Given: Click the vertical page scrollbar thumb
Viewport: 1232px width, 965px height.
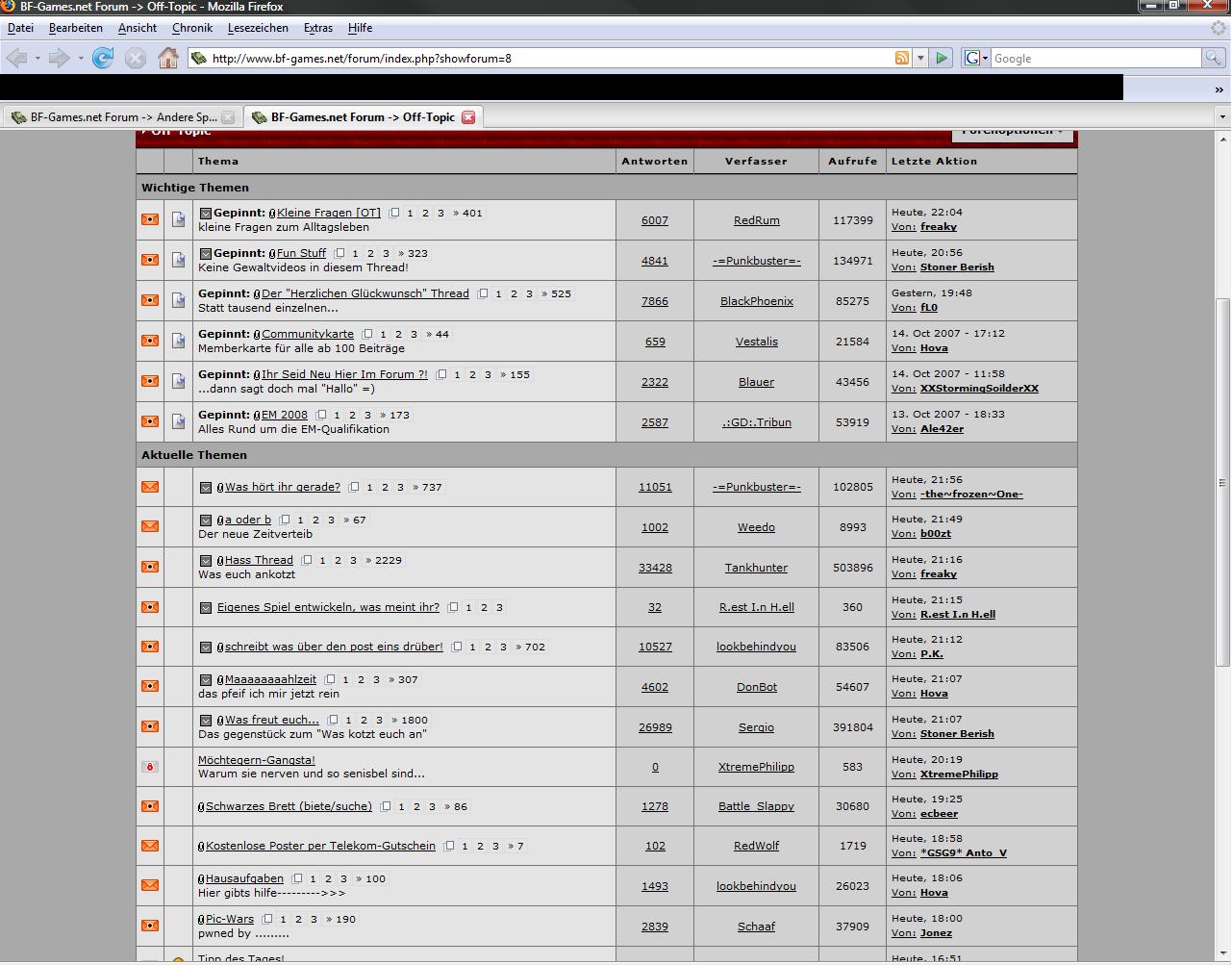Looking at the screenshot, I should pos(1222,481).
